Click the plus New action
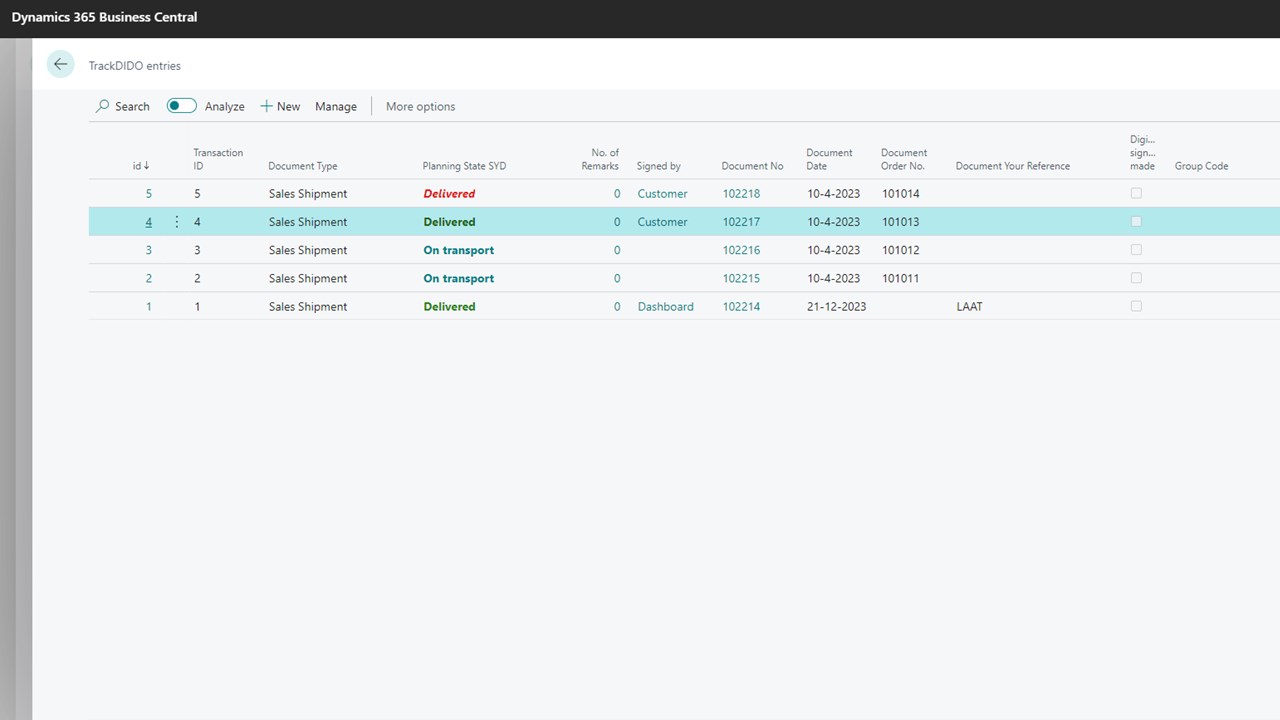Image resolution: width=1280 pixels, height=720 pixels. pyautogui.click(x=280, y=106)
